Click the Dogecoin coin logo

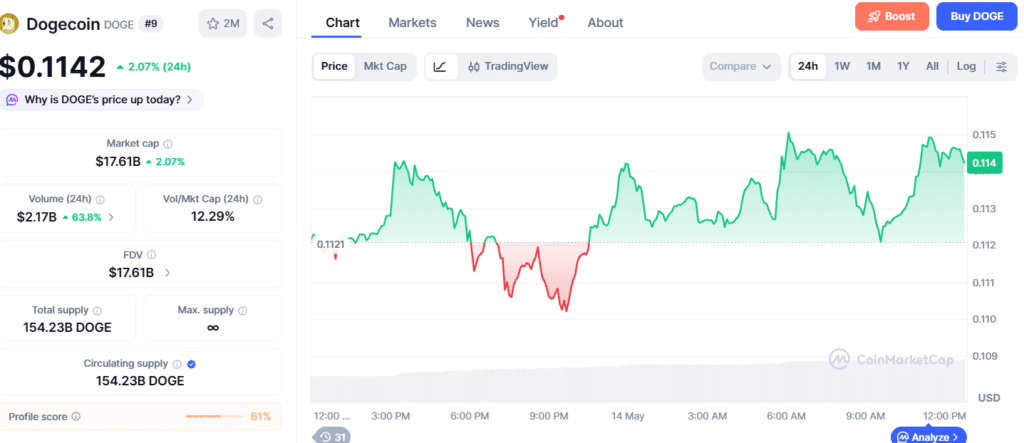pos(10,24)
